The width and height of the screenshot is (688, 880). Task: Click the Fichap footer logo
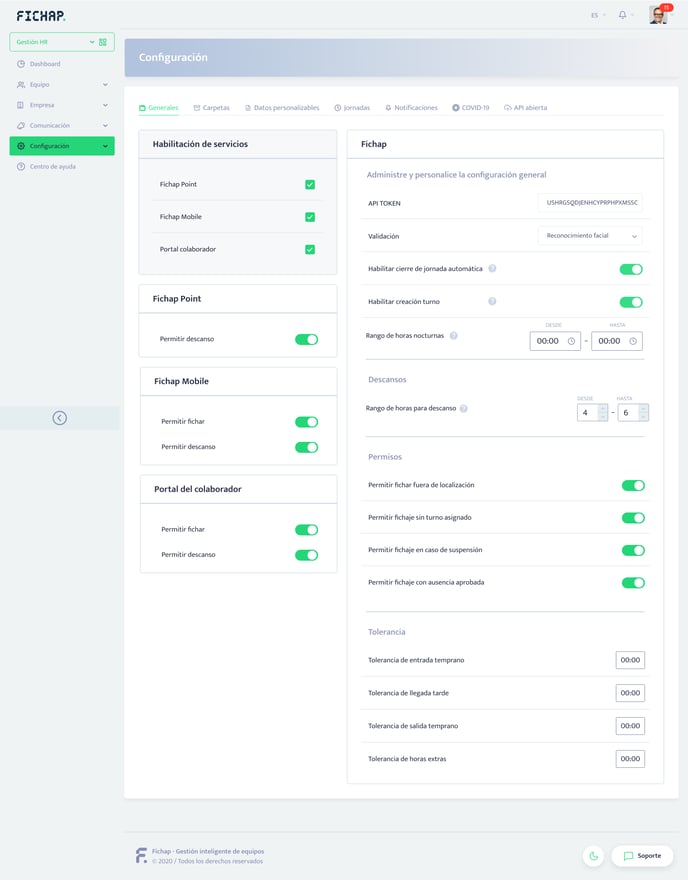(141, 855)
